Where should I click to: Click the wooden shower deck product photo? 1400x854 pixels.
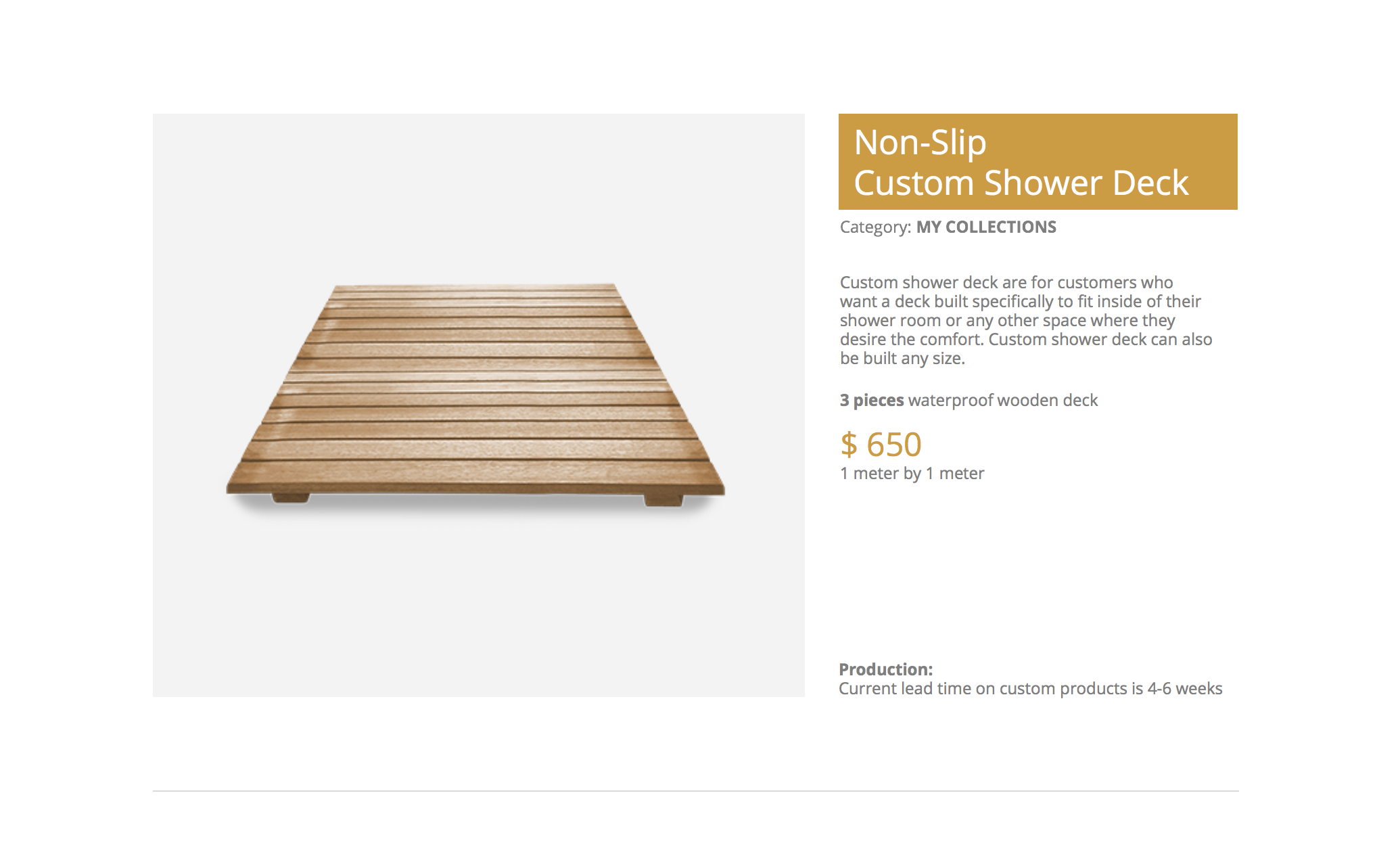tap(475, 395)
